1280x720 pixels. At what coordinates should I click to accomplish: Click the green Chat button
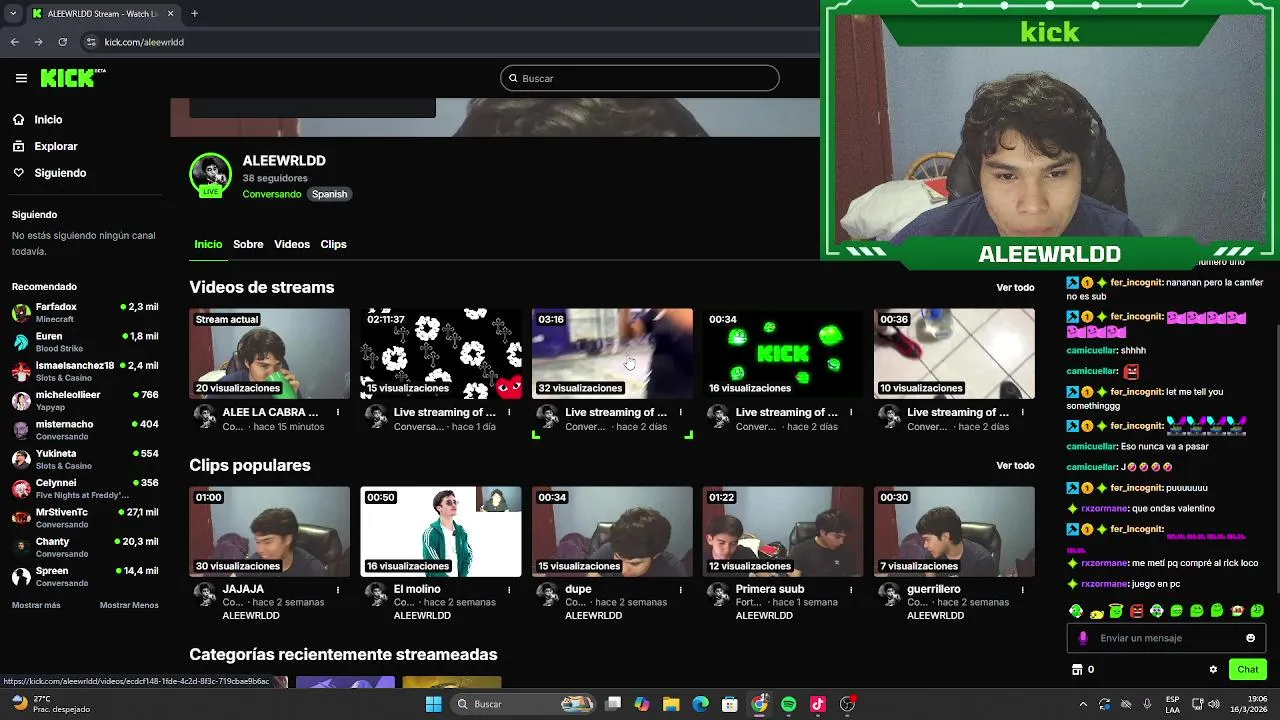(1247, 669)
